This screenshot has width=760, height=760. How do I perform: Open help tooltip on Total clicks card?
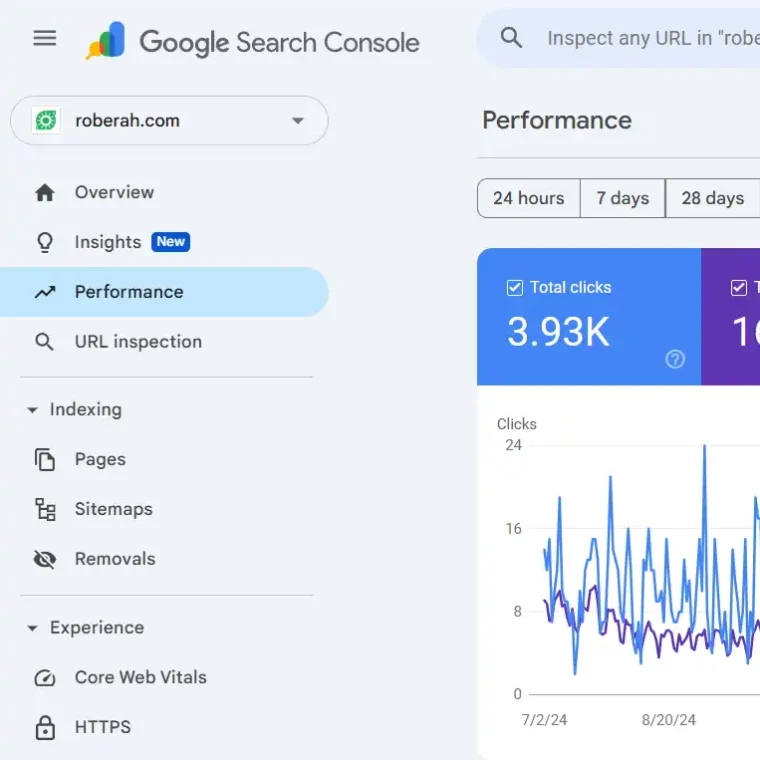675,359
